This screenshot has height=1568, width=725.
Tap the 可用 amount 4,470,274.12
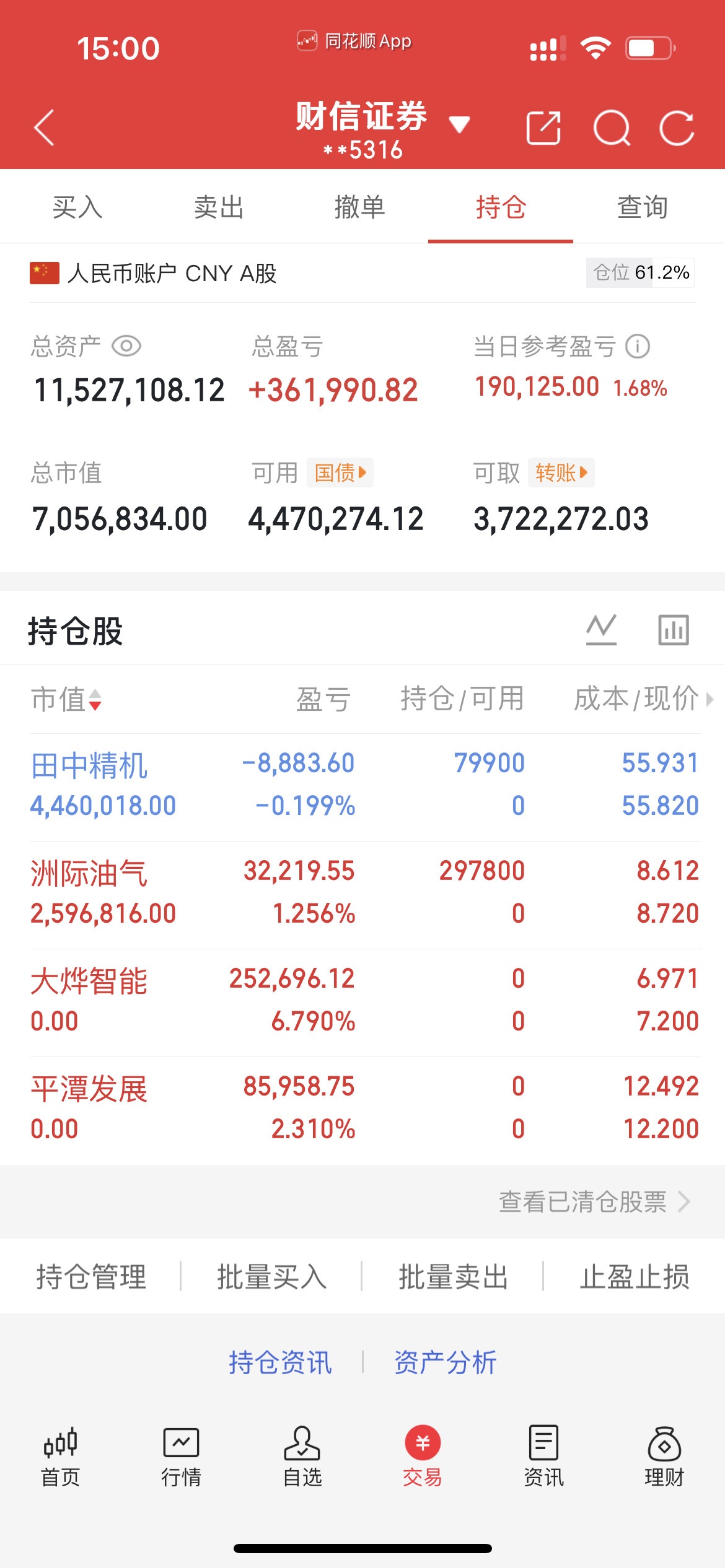[x=336, y=519]
